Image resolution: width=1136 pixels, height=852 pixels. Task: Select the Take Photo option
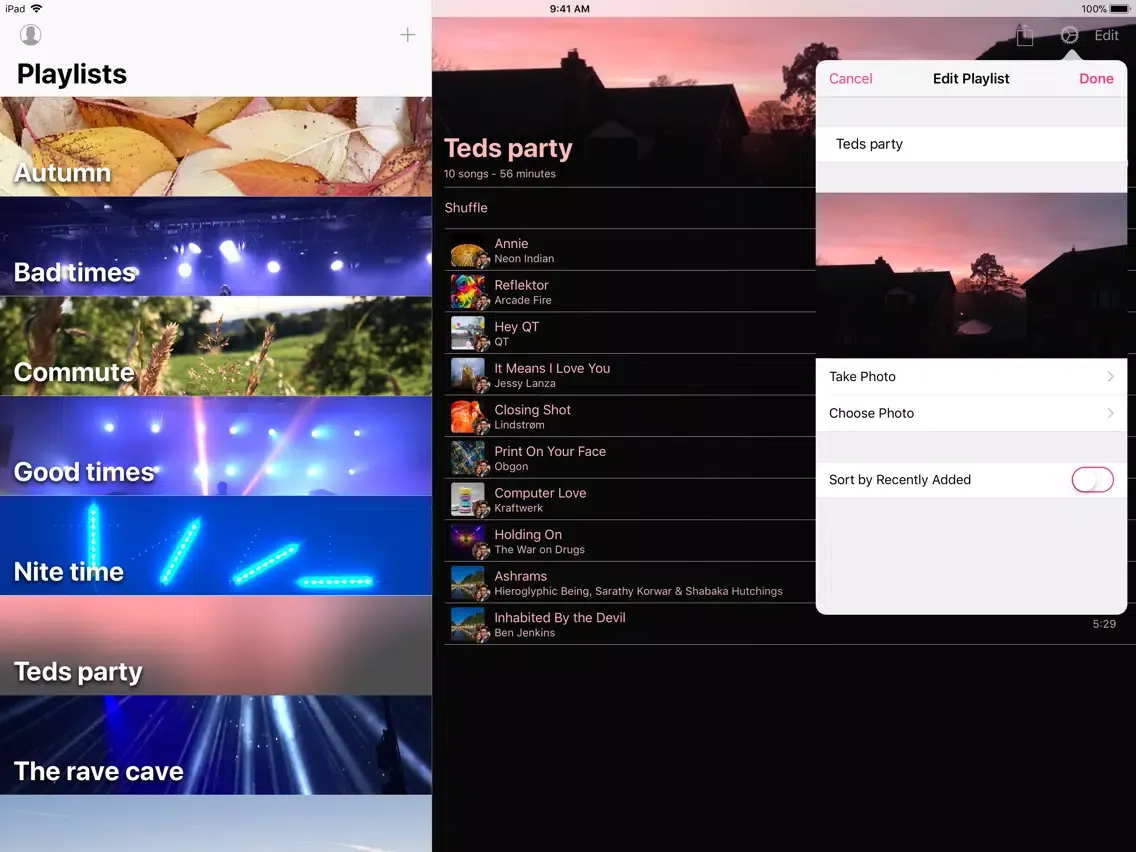coord(972,376)
